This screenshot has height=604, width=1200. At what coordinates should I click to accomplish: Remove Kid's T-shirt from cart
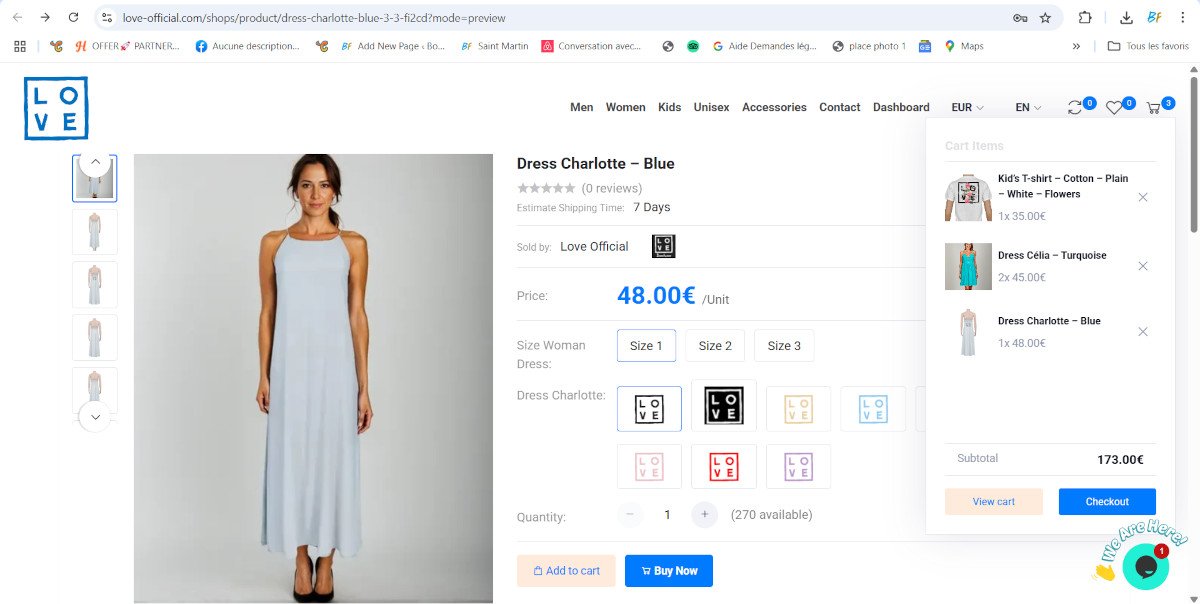pos(1143,197)
